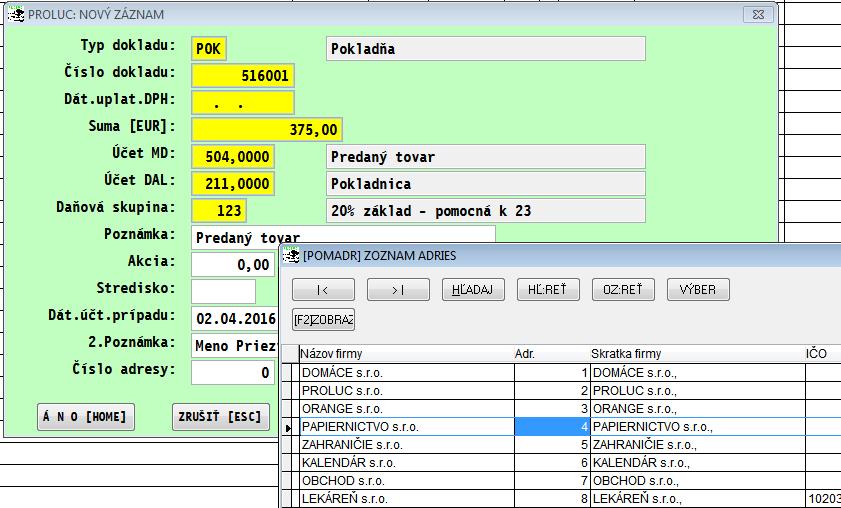Select PAPIERNICTVO s.r.o. in Názov firmy

point(407,427)
